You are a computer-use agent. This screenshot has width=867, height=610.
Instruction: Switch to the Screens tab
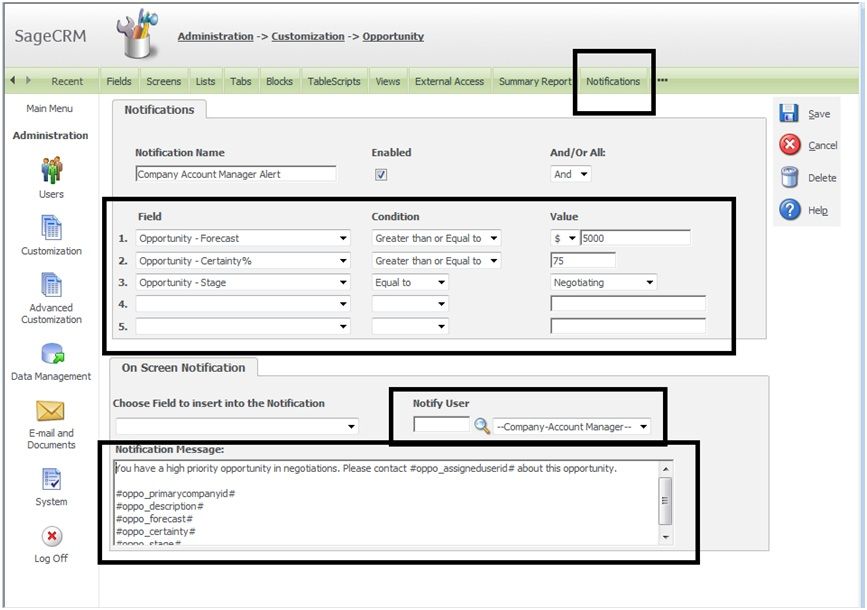tap(164, 81)
